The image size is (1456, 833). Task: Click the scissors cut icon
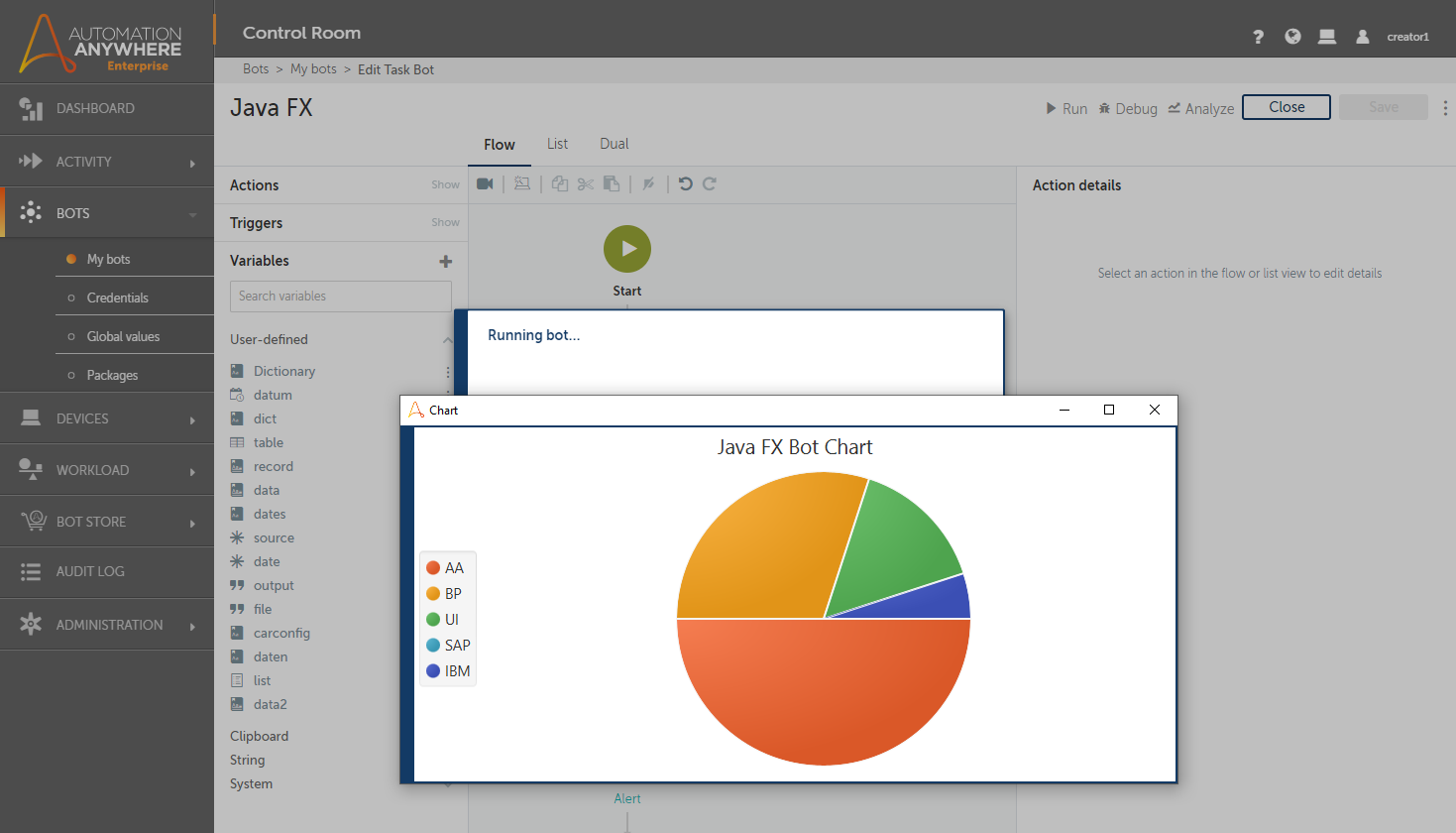pyautogui.click(x=586, y=183)
